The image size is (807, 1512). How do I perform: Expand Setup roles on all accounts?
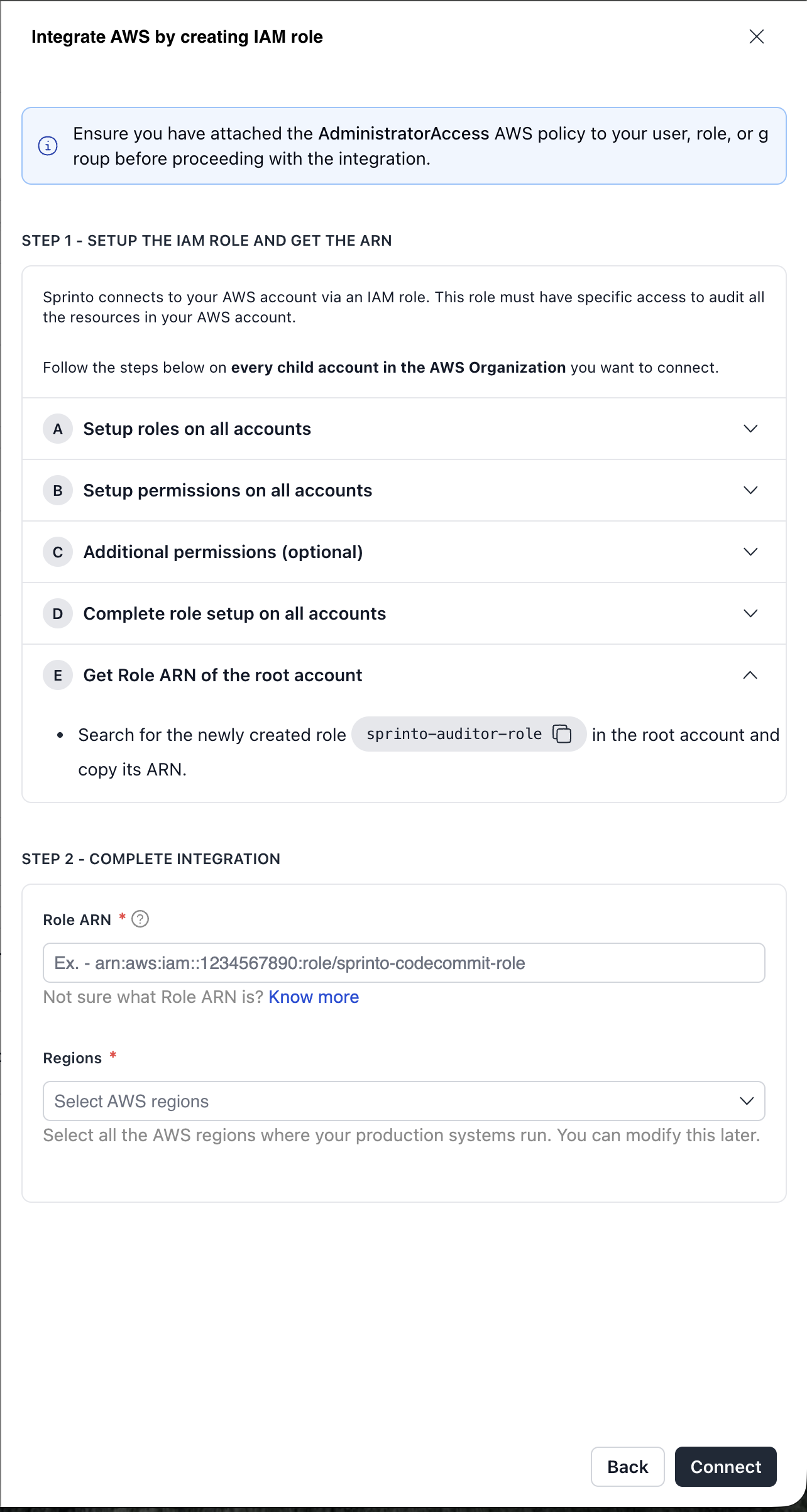[750, 429]
